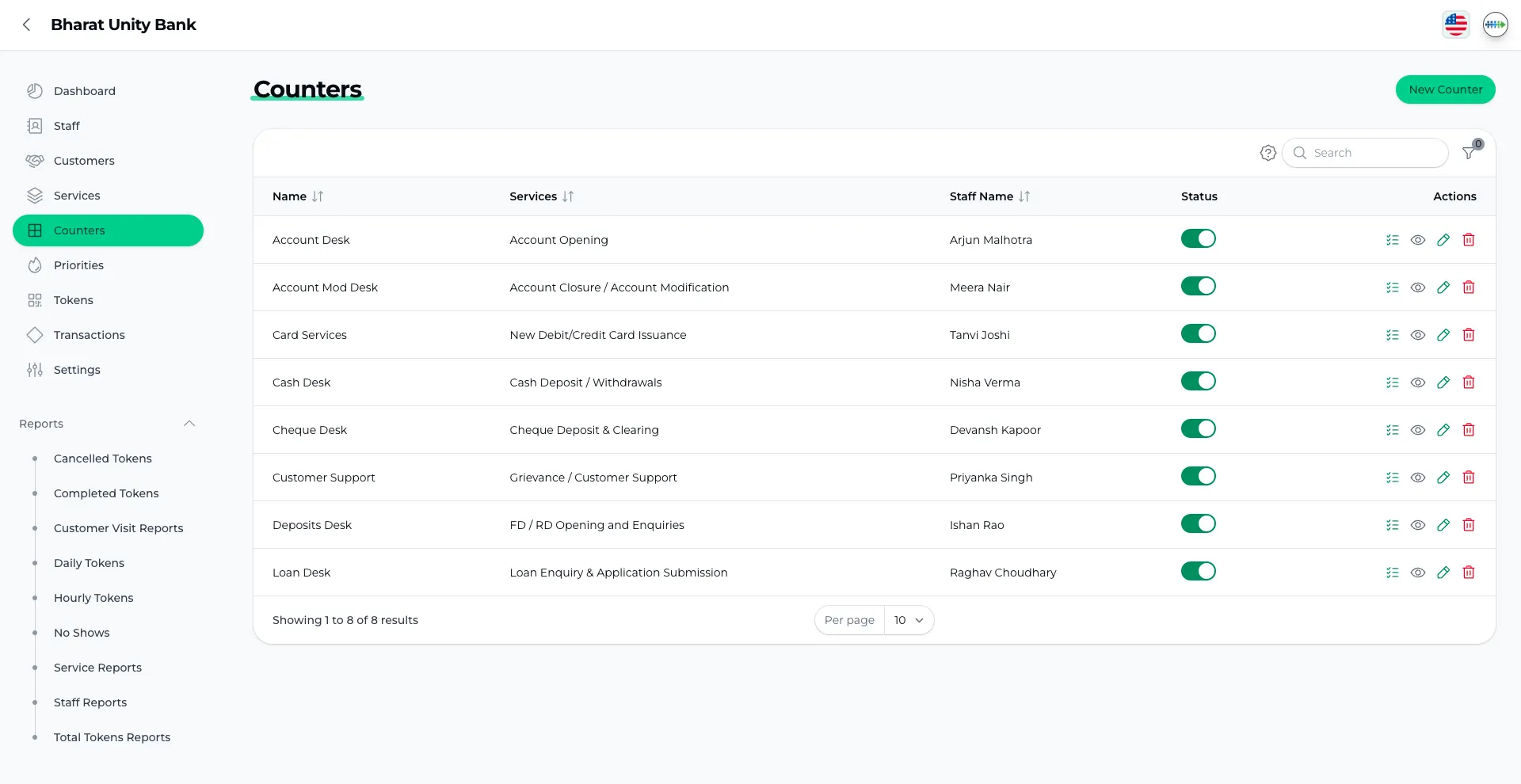
Task: Disable the Account Mod Desk status toggle
Action: [x=1198, y=287]
